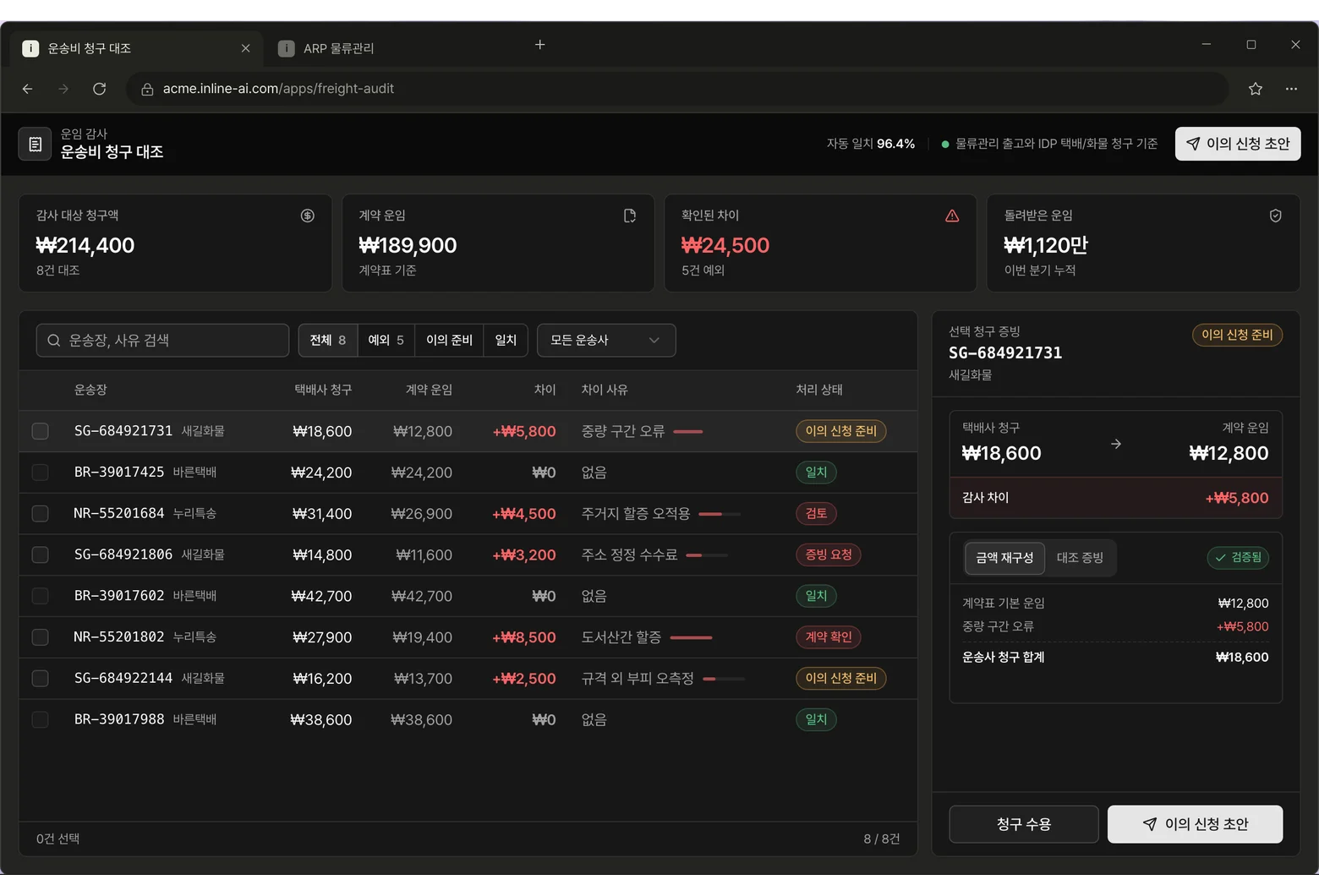Click the warning triangle on 확인된 차이 card
1319x896 pixels.
[x=952, y=216]
